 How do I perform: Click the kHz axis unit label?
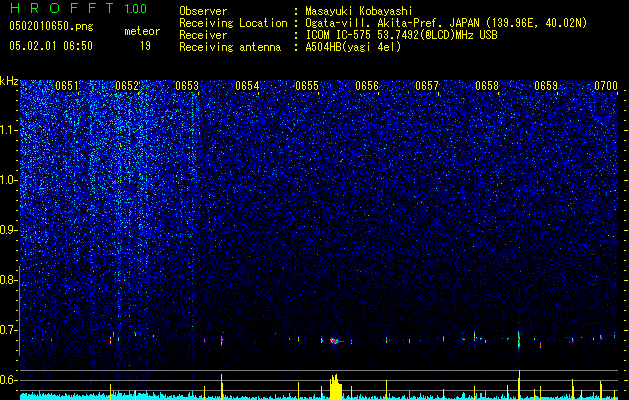pyautogui.click(x=9, y=81)
